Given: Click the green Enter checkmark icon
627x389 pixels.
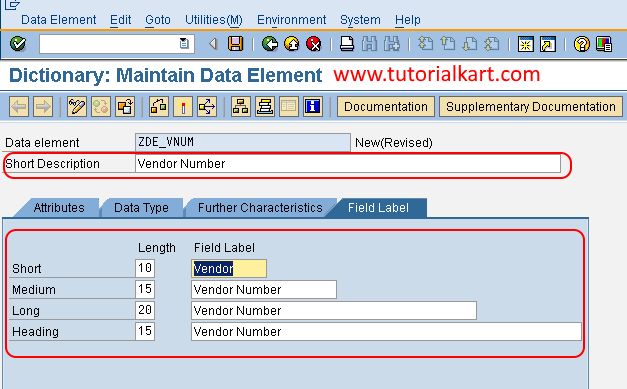Looking at the screenshot, I should (x=18, y=43).
